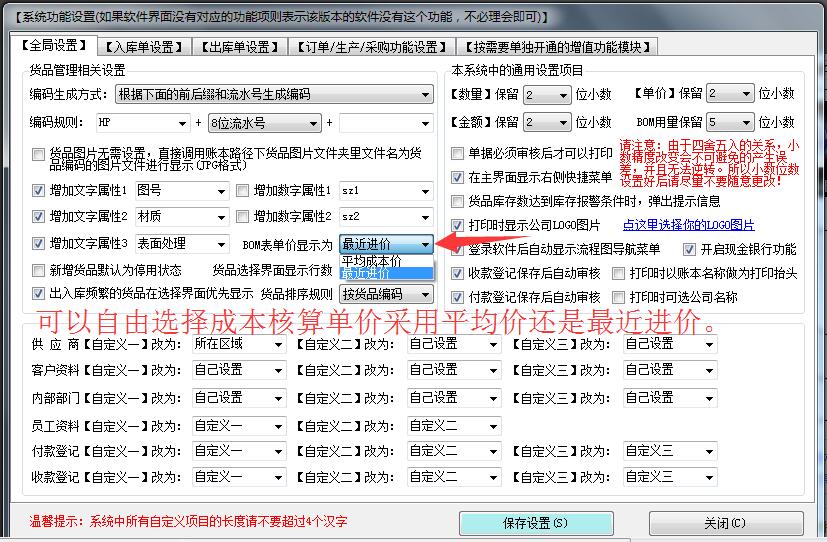Open 按需要单独开通的增值功能模块 tab
Viewport: 827px width, 542px height.
(557, 47)
